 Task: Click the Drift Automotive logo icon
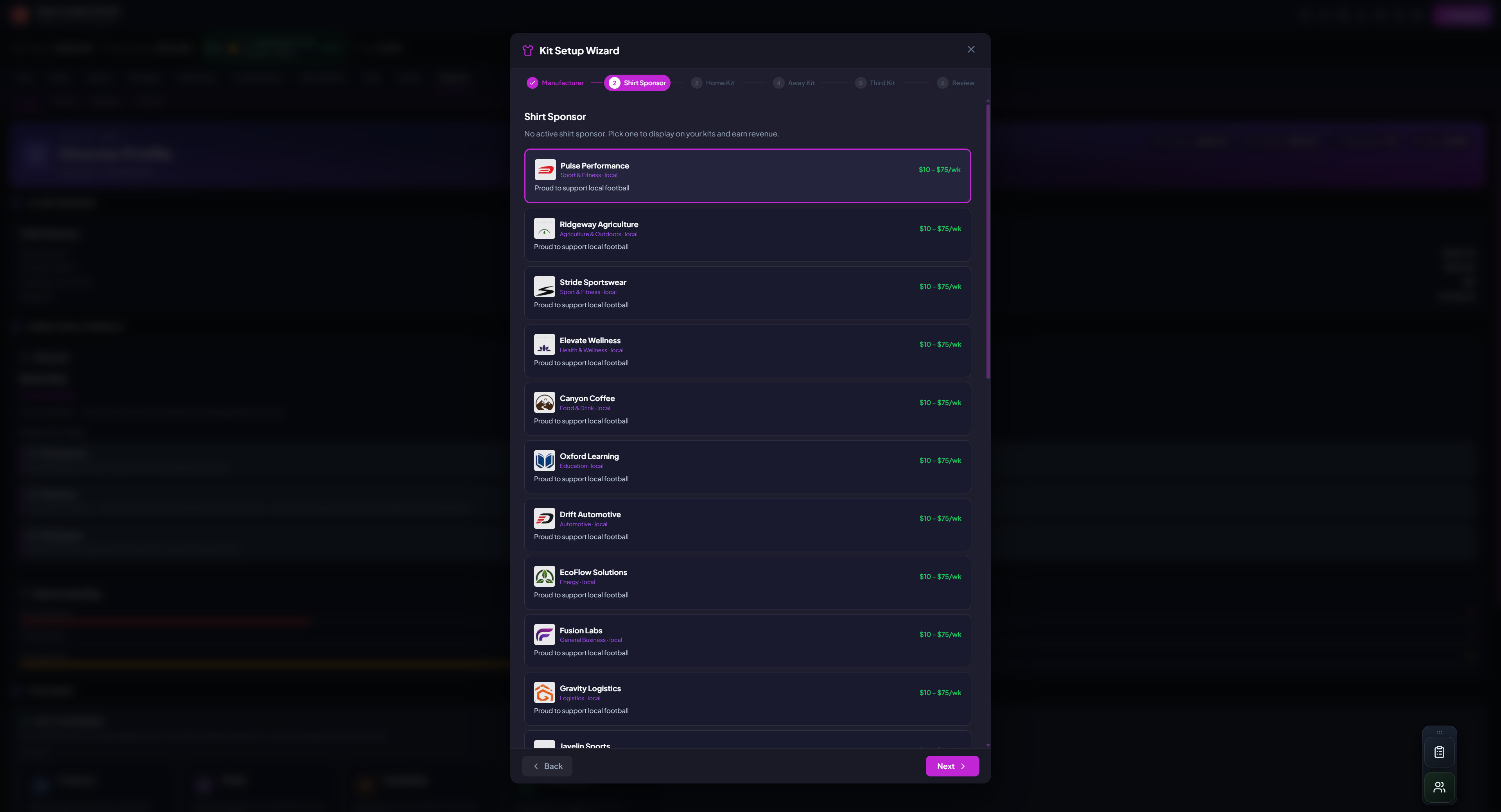click(544, 518)
